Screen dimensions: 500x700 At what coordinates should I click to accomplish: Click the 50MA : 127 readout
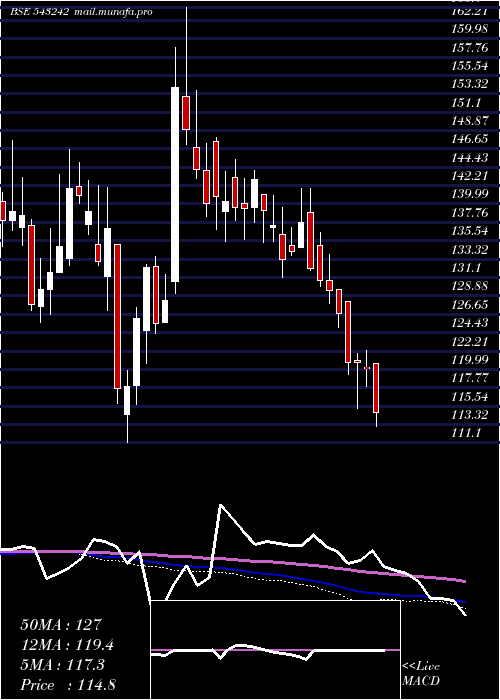61,625
